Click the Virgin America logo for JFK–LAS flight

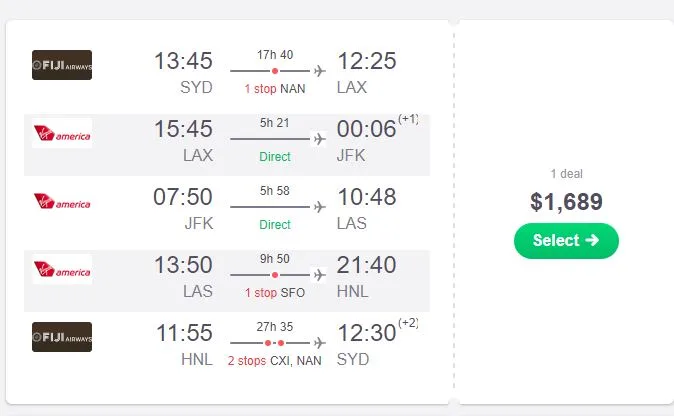pyautogui.click(x=62, y=201)
